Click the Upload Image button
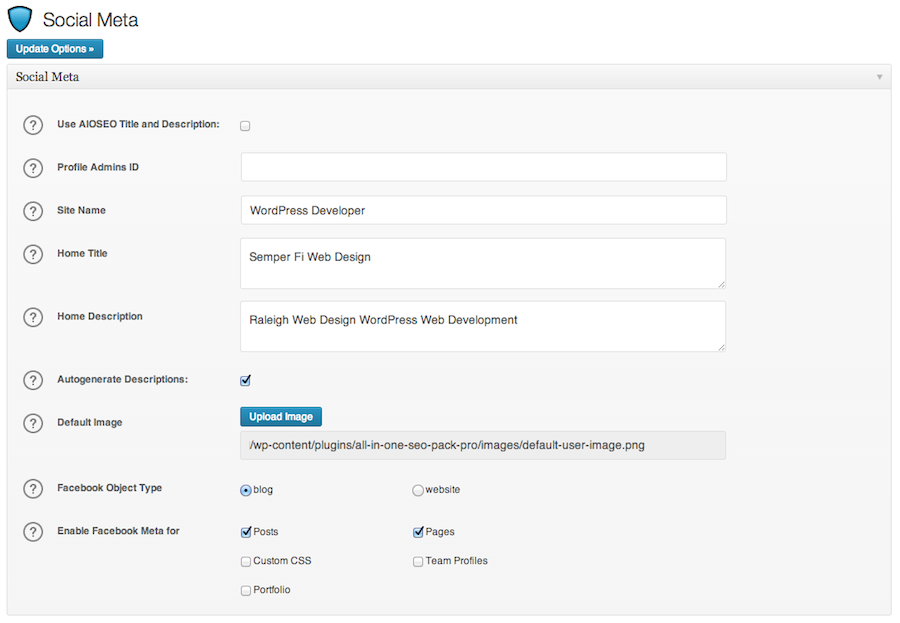Viewport: 900px width, 623px height. pos(281,417)
